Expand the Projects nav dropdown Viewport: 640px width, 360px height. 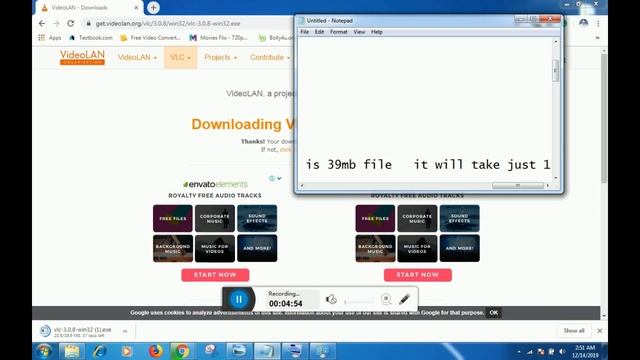(x=220, y=58)
